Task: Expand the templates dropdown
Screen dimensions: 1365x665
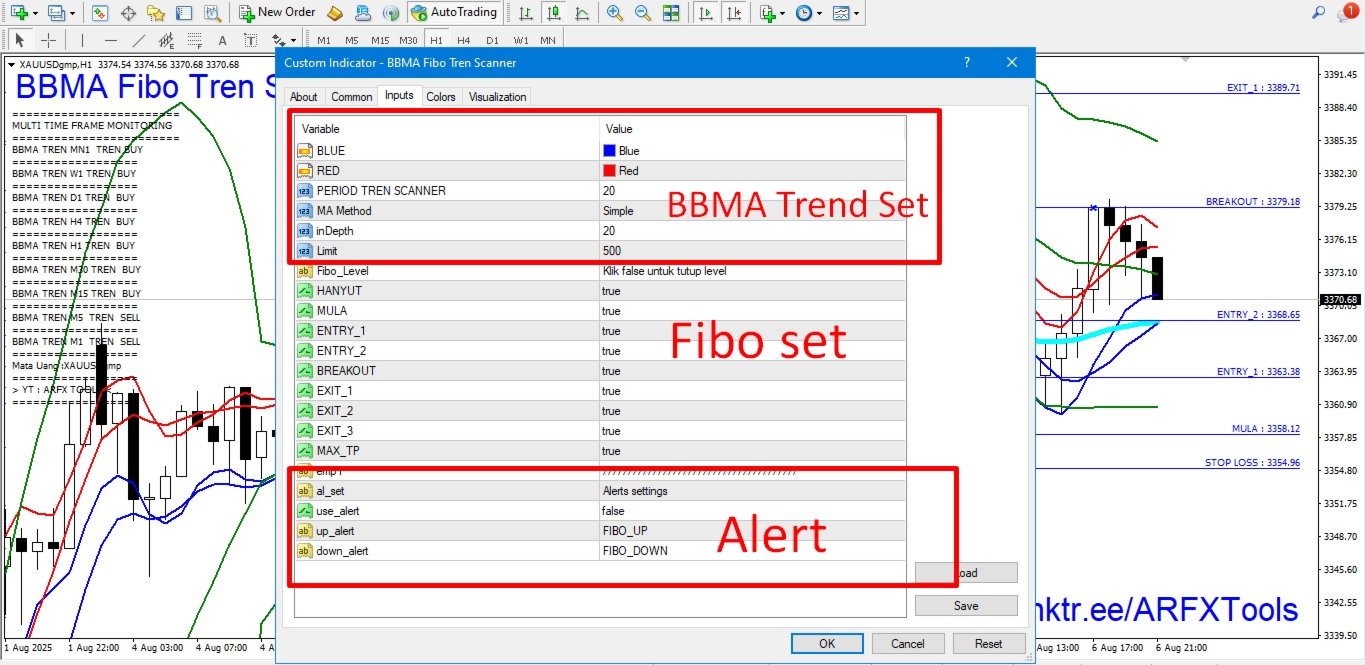Action: (857, 14)
